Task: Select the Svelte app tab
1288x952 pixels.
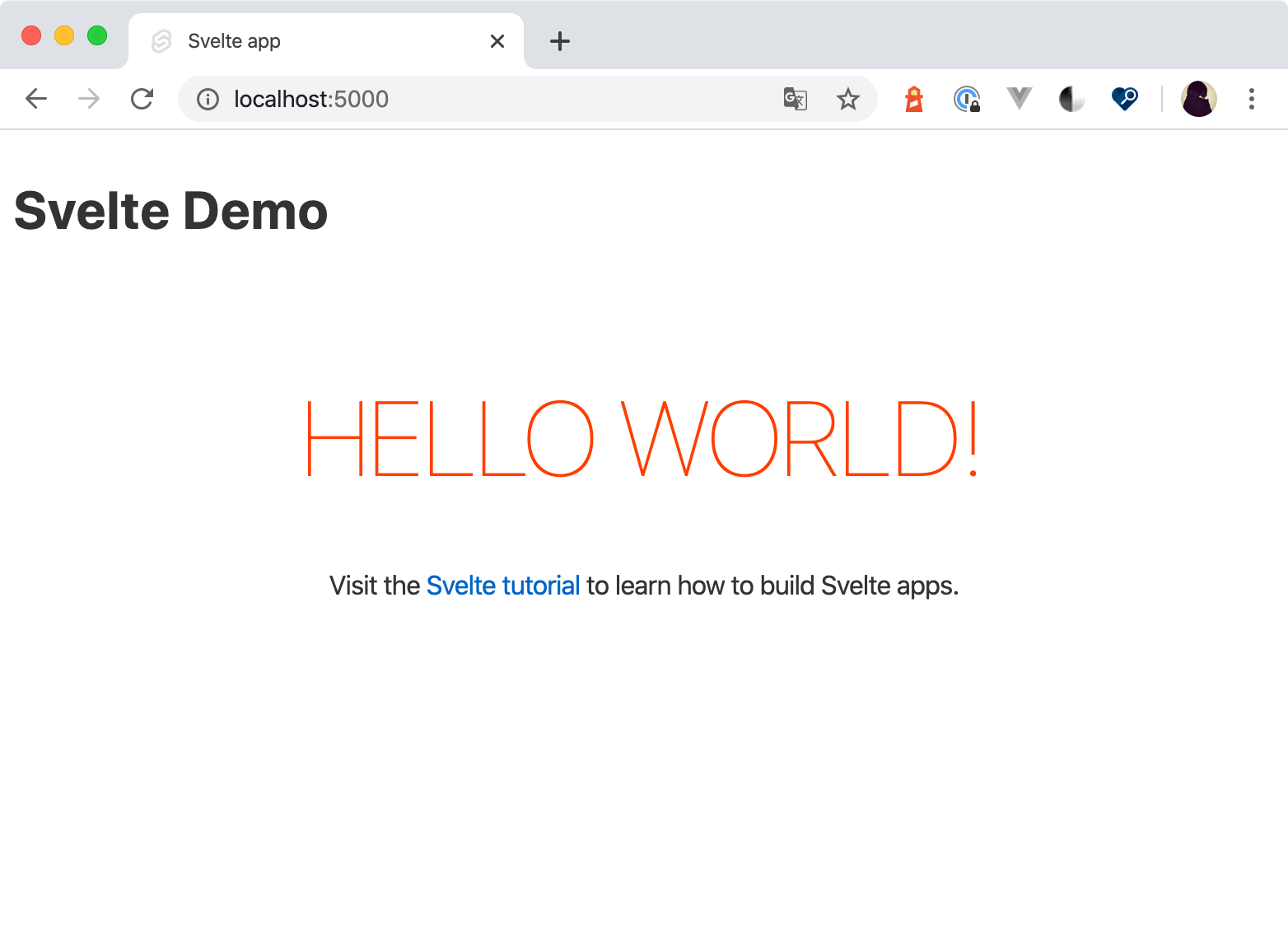Action: pos(326,41)
